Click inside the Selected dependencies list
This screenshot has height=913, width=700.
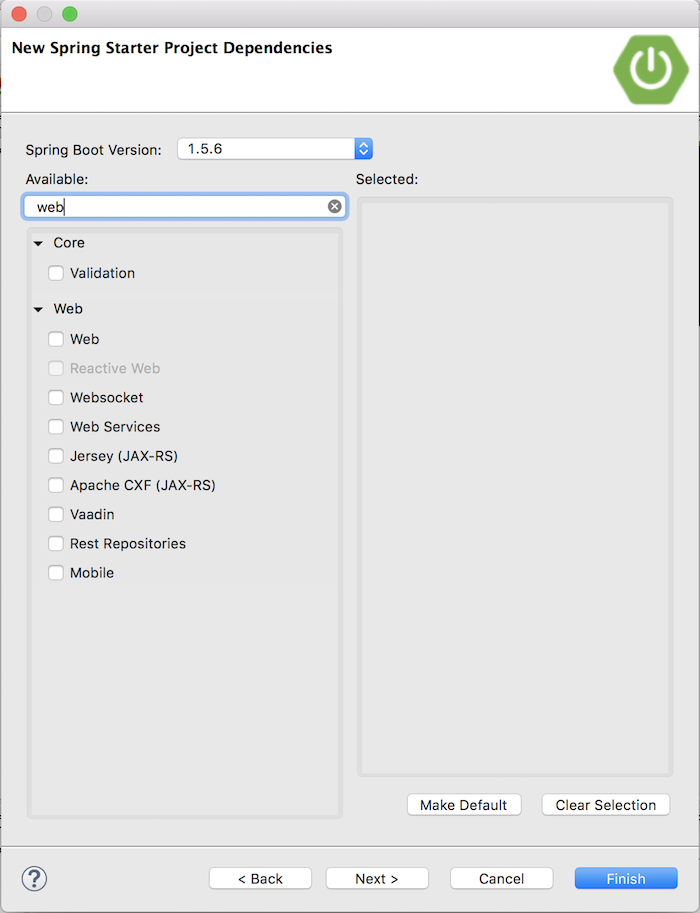515,487
